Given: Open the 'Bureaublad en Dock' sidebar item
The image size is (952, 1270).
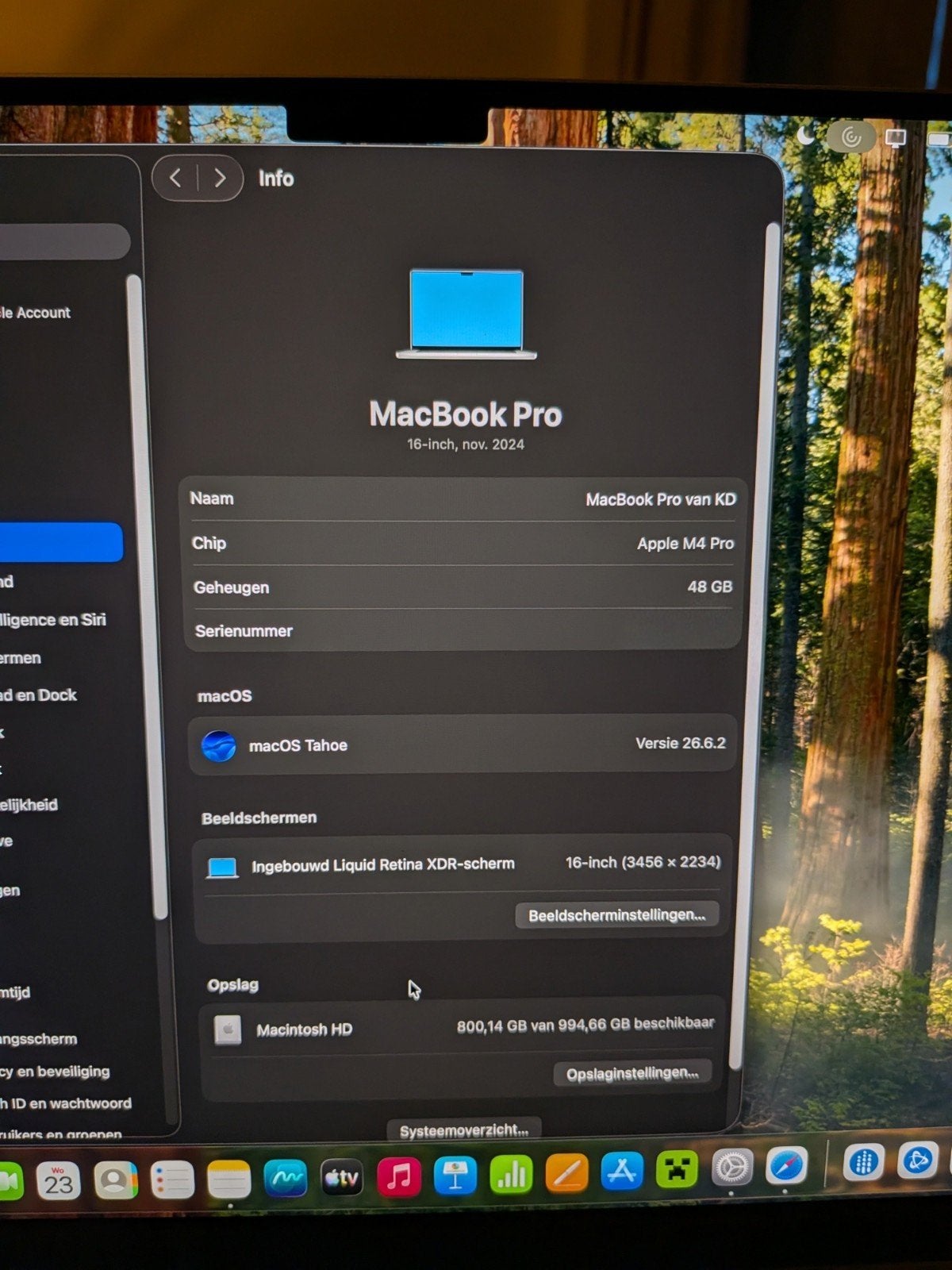Looking at the screenshot, I should point(39,695).
